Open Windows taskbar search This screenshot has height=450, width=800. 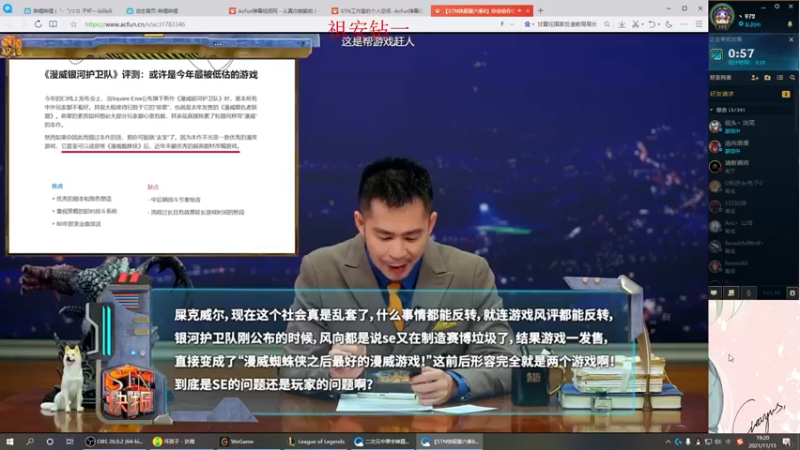pos(30,441)
